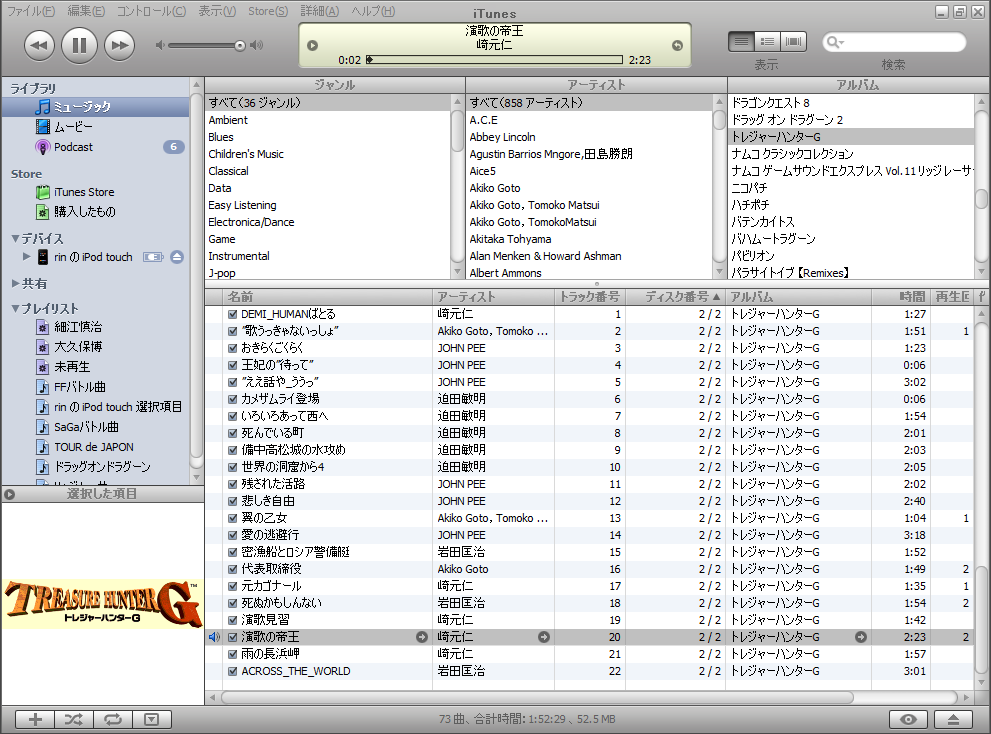Open the Podcast library
Image resolution: width=991 pixels, height=734 pixels.
pyautogui.click(x=95, y=147)
